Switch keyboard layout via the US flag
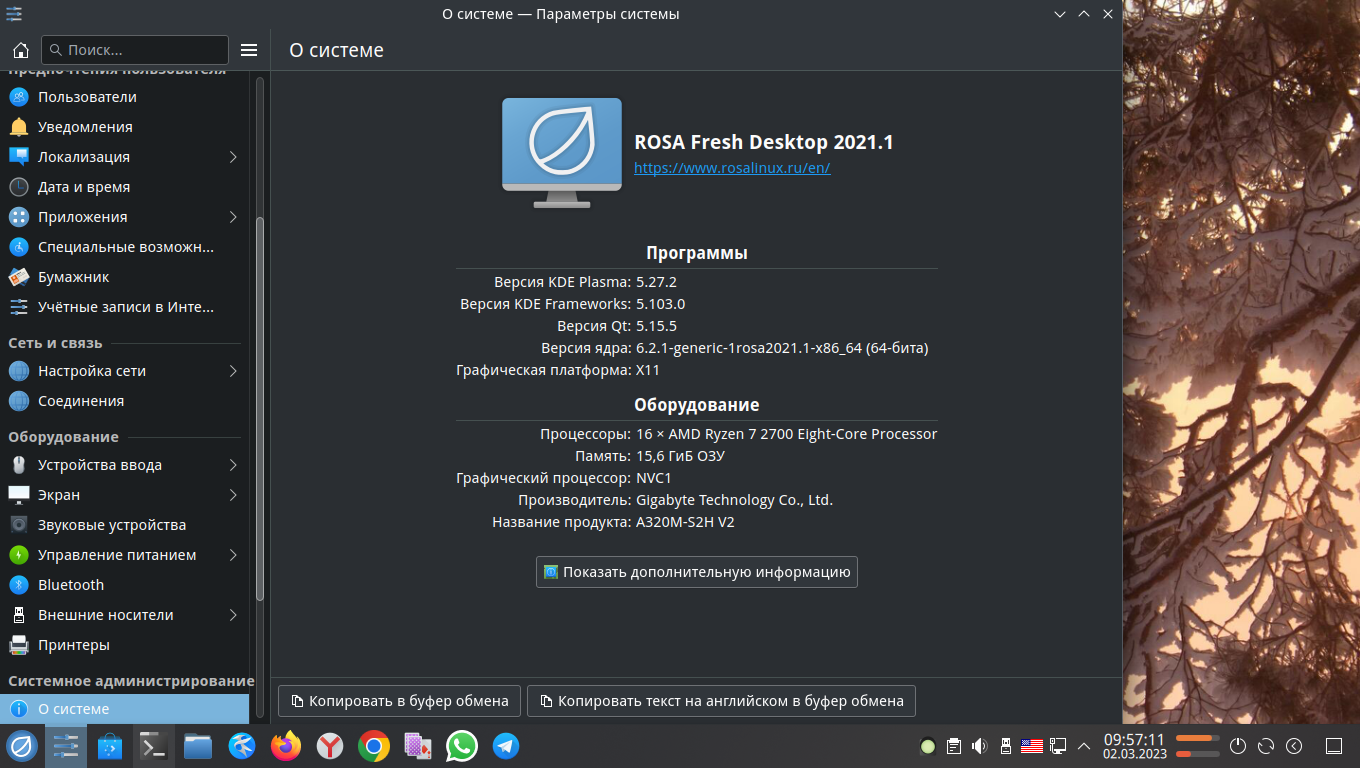1360x768 pixels. coord(1032,746)
